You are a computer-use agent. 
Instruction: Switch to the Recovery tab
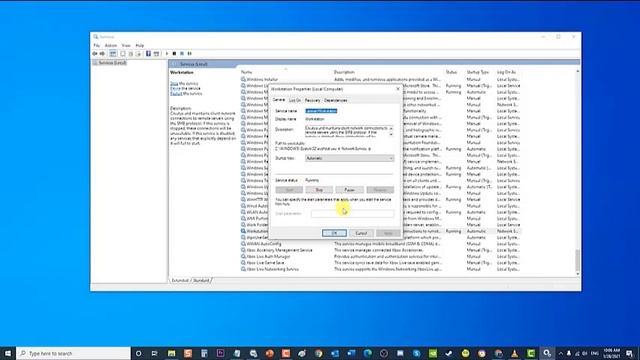pyautogui.click(x=313, y=100)
